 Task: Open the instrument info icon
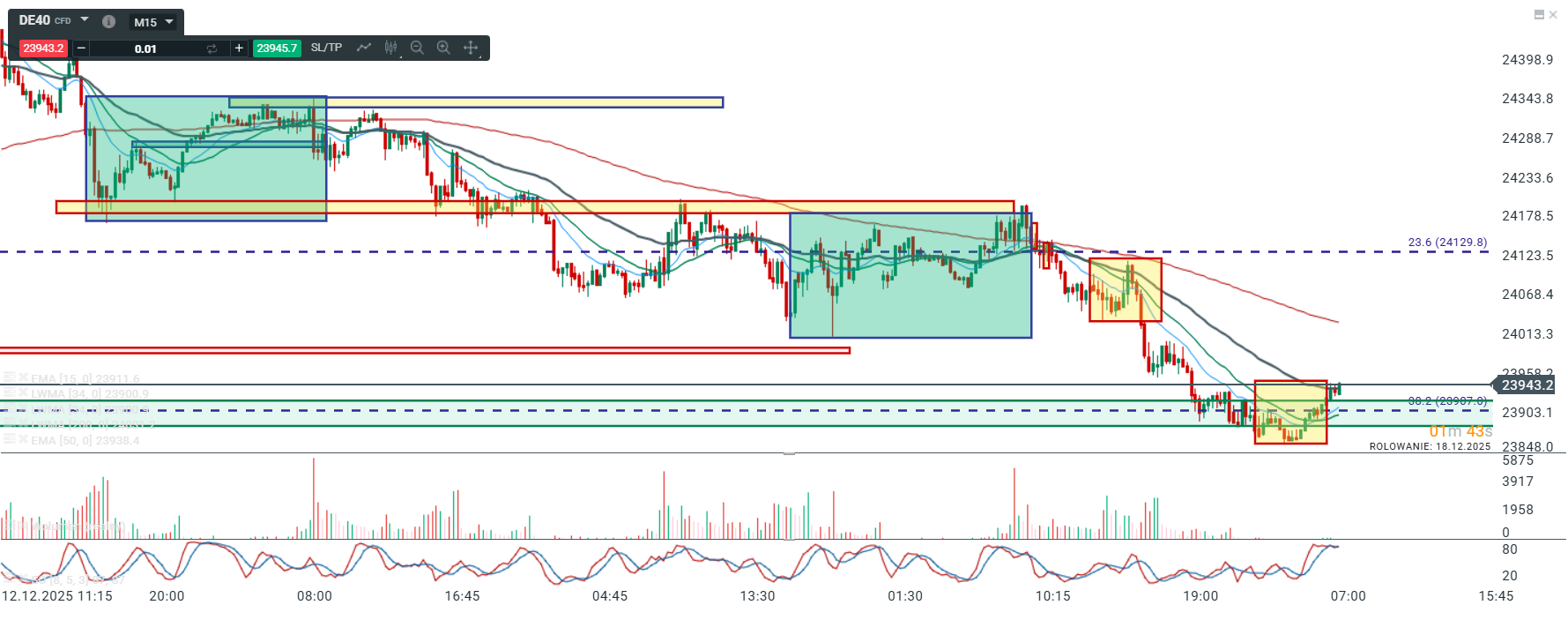tap(108, 22)
